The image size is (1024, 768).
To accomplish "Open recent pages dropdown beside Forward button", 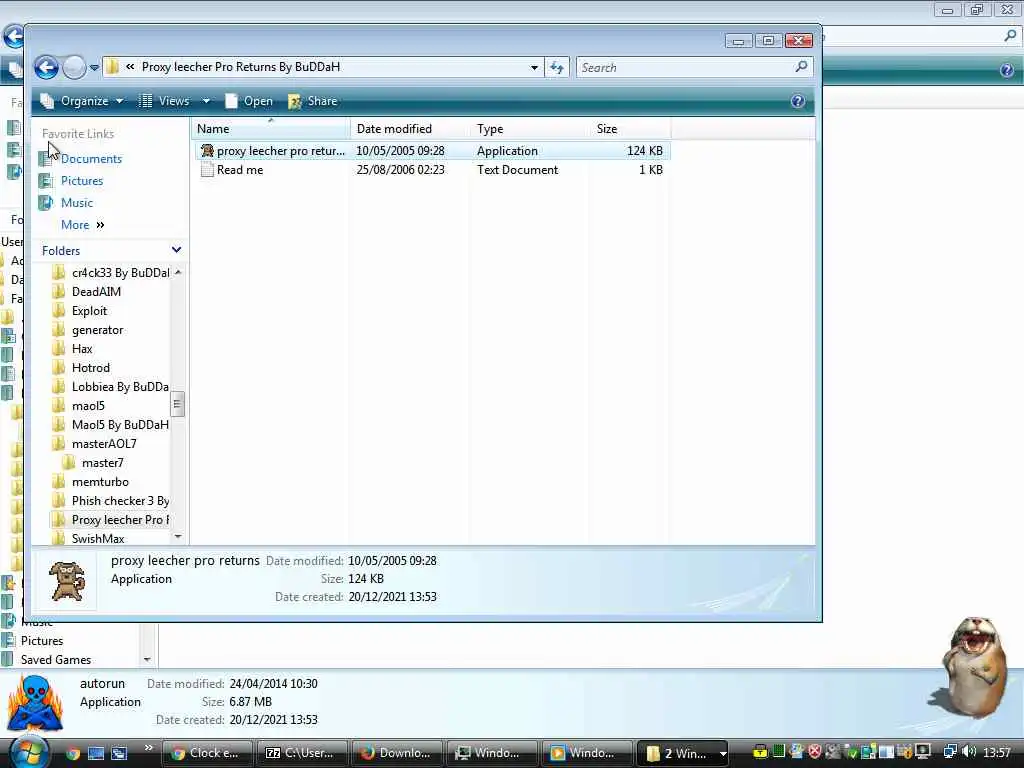I will point(94,67).
